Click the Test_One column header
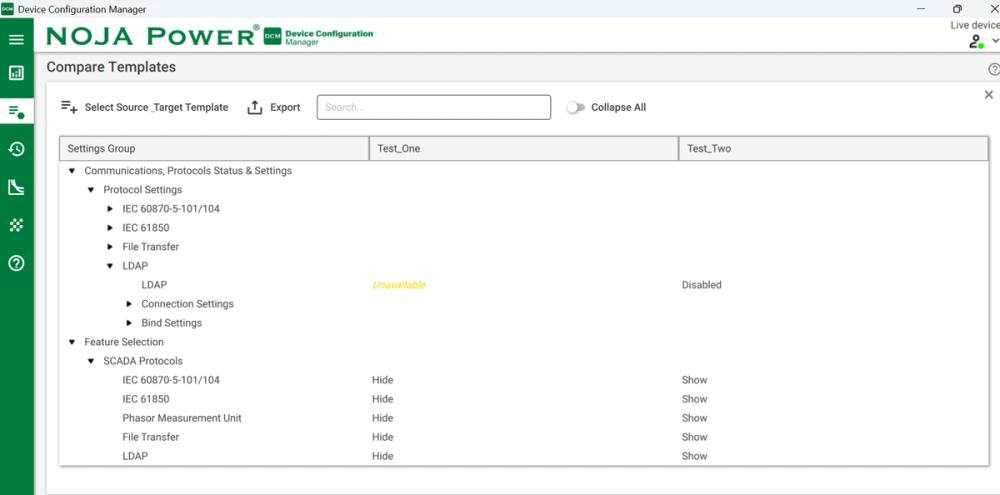1000x495 pixels. 524,149
